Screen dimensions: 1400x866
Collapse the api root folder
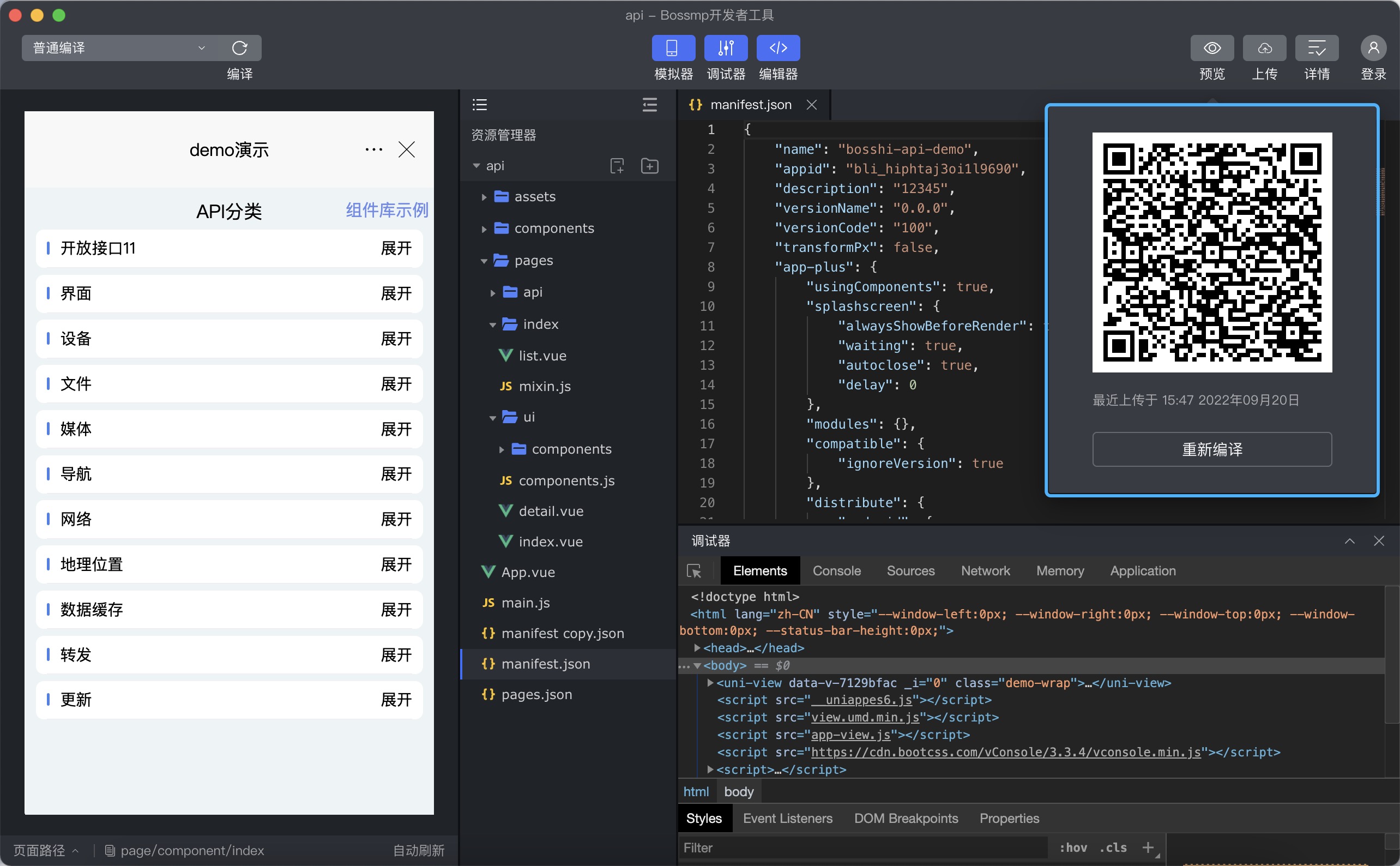pos(476,166)
